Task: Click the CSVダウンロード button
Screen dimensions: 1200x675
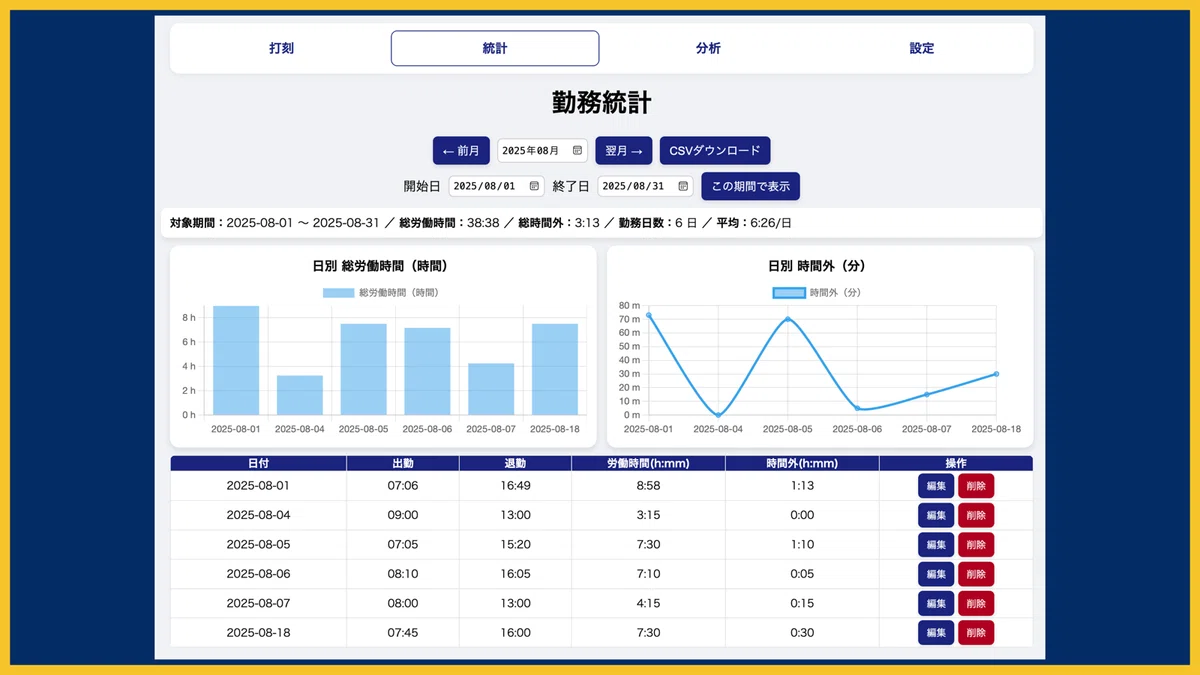Action: 715,151
